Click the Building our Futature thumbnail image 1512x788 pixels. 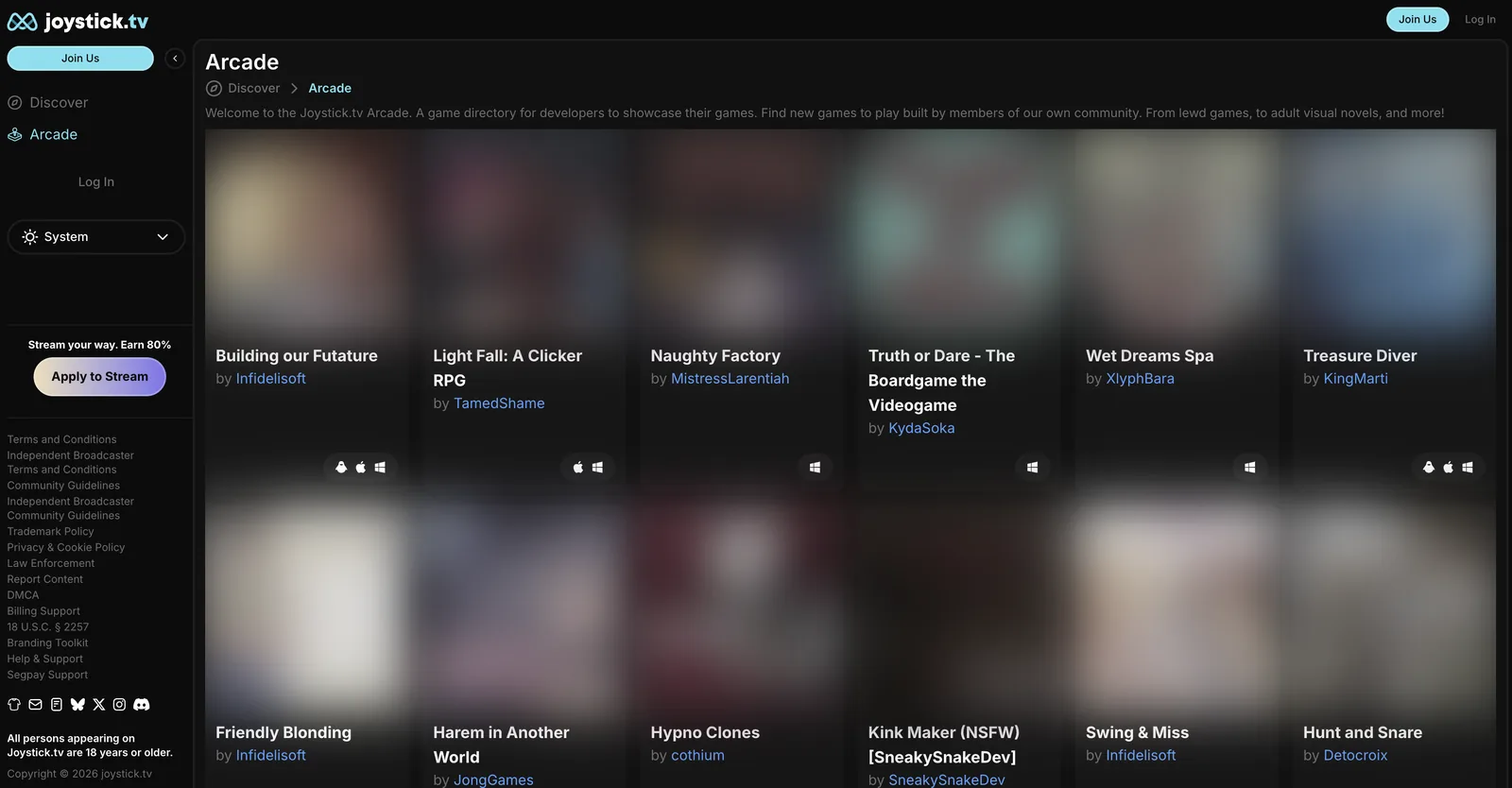307,231
